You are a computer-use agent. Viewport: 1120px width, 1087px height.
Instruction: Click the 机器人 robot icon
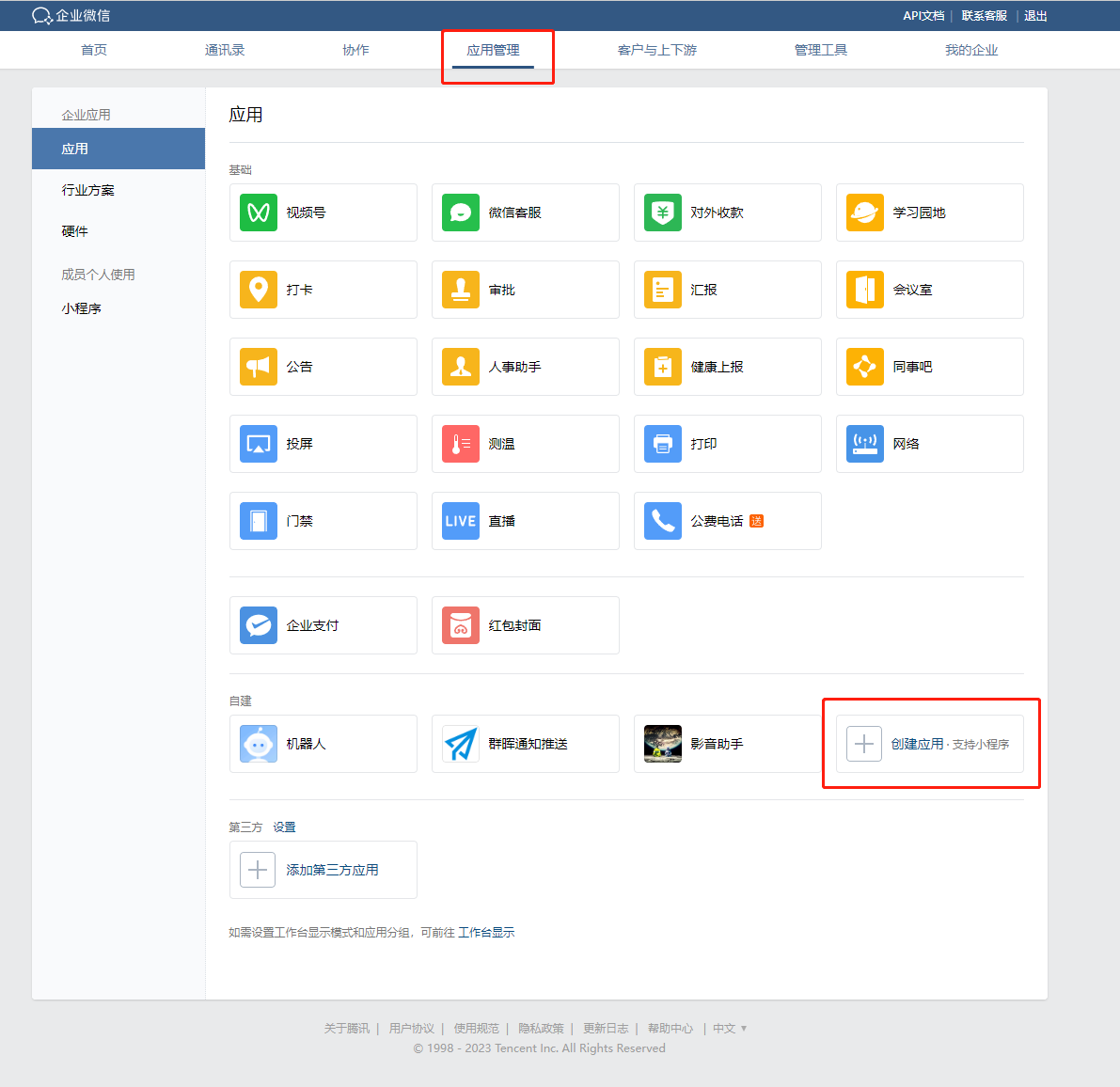pos(259,744)
